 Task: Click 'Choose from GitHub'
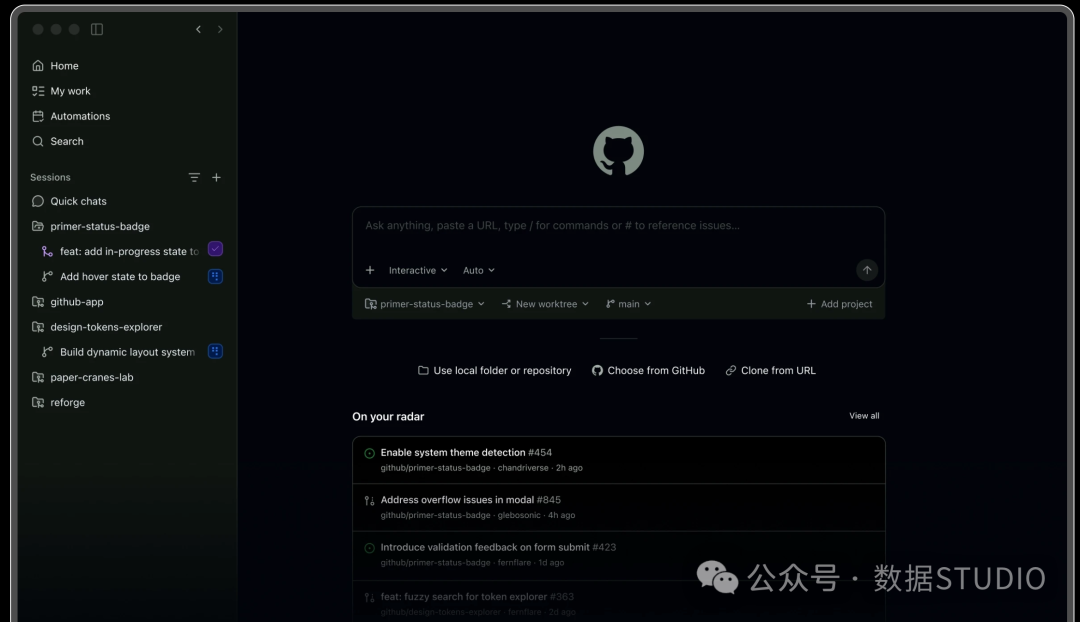(x=648, y=371)
